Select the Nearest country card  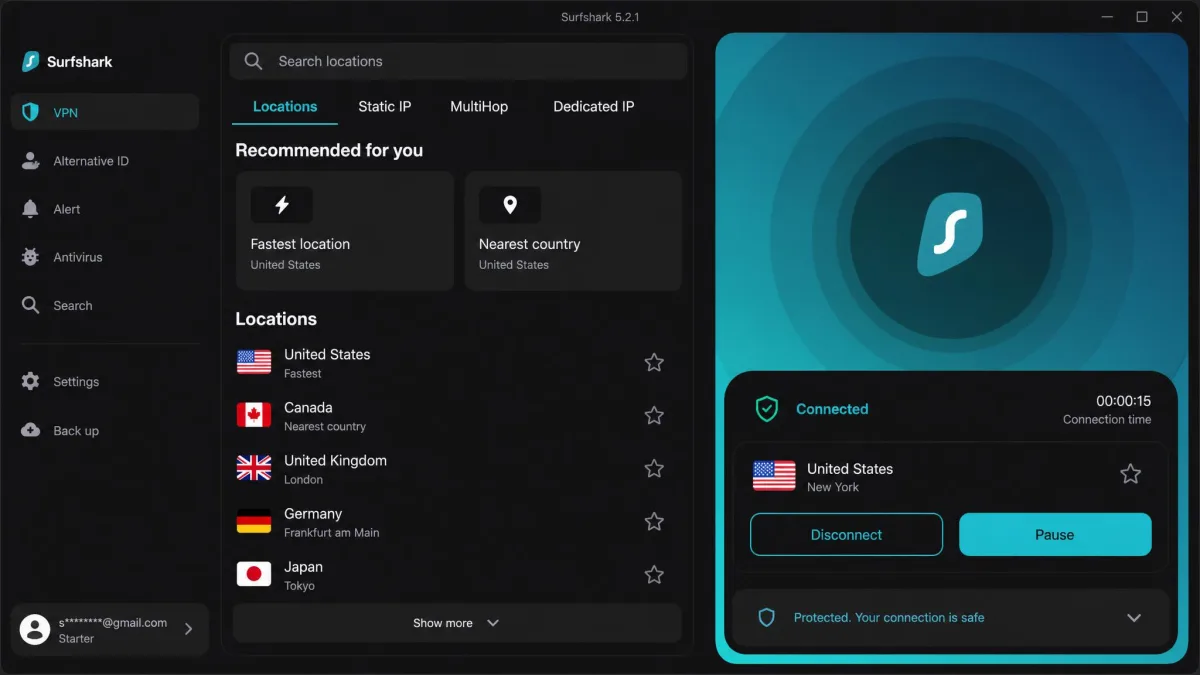(574, 231)
